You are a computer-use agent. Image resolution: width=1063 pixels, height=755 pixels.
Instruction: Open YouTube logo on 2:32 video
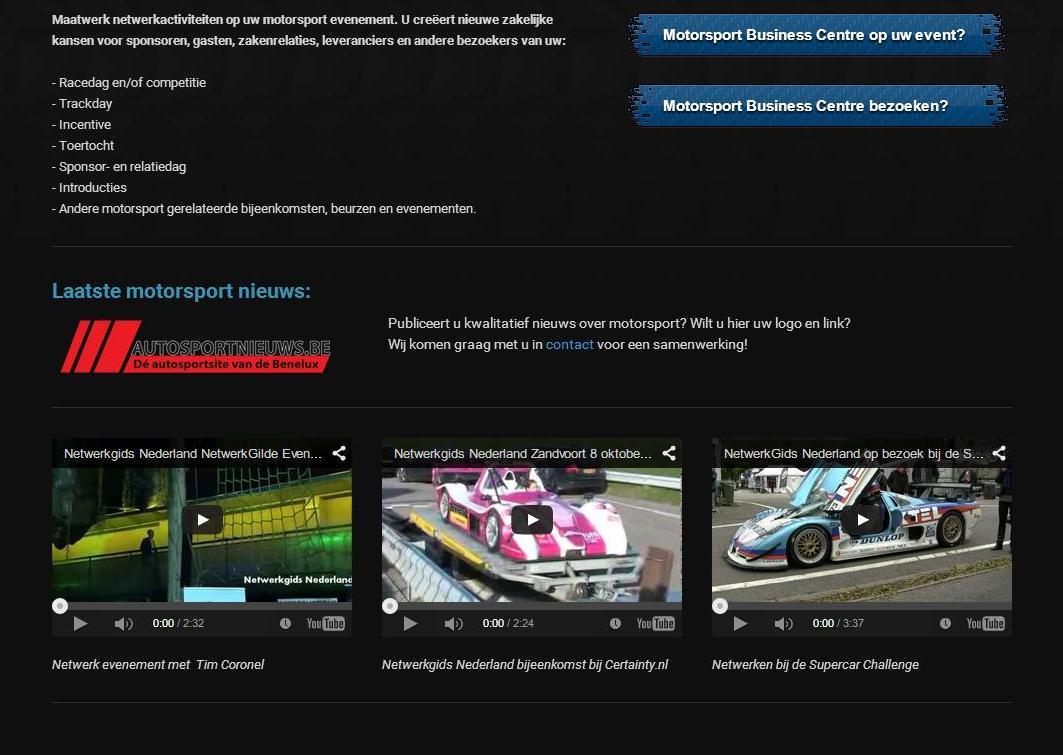325,624
